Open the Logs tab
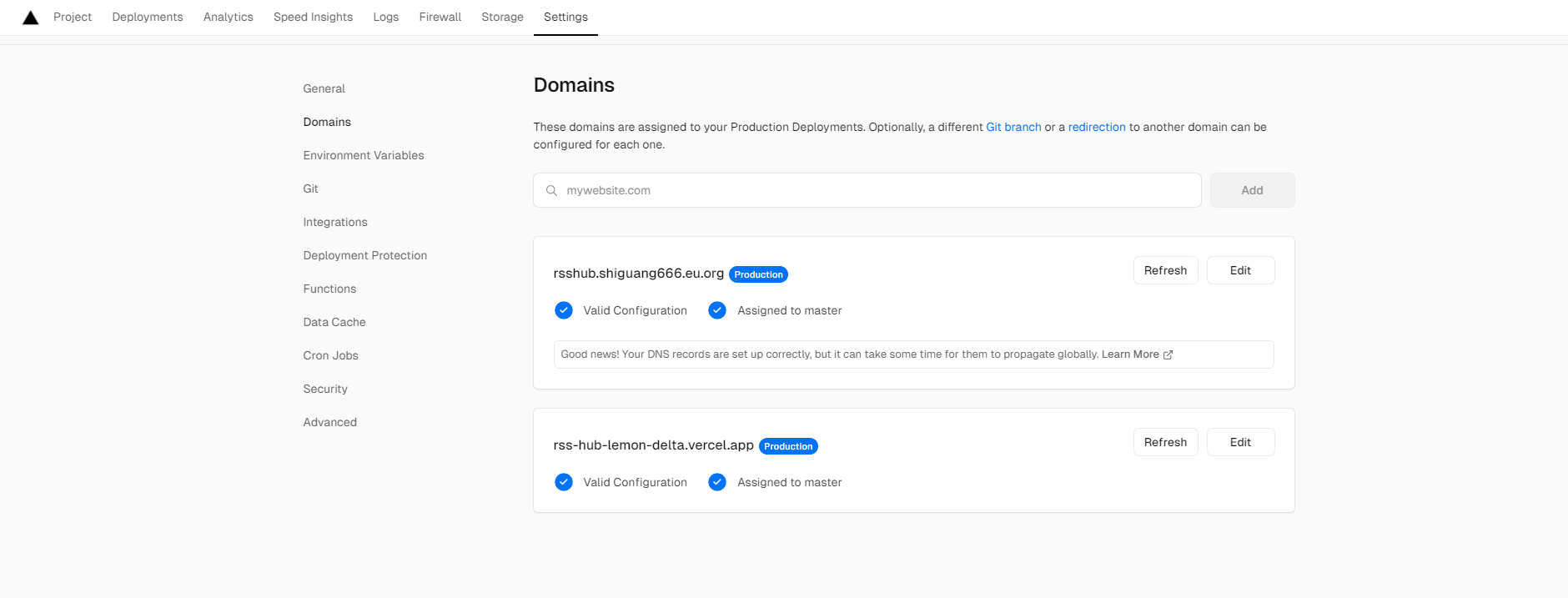The image size is (1568, 598). click(x=386, y=17)
